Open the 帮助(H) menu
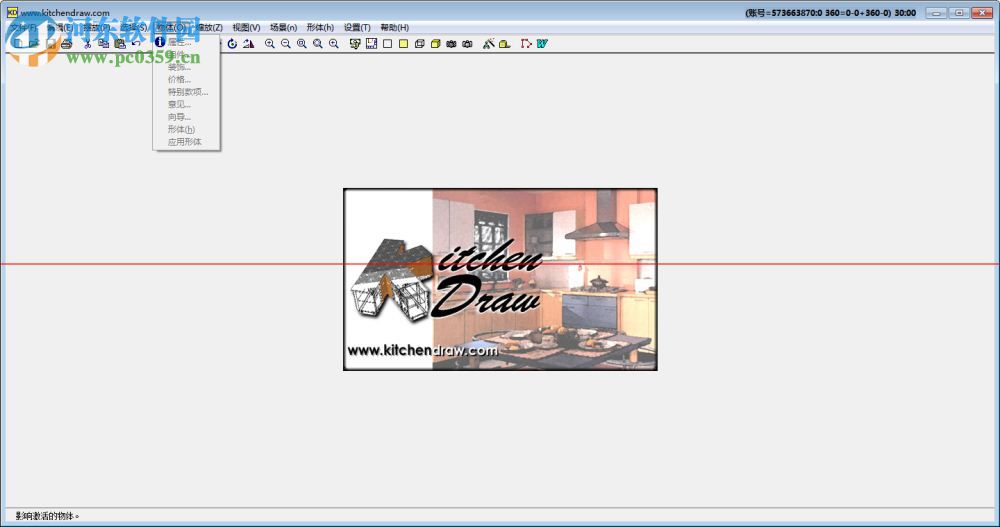The image size is (1000, 527). click(395, 27)
